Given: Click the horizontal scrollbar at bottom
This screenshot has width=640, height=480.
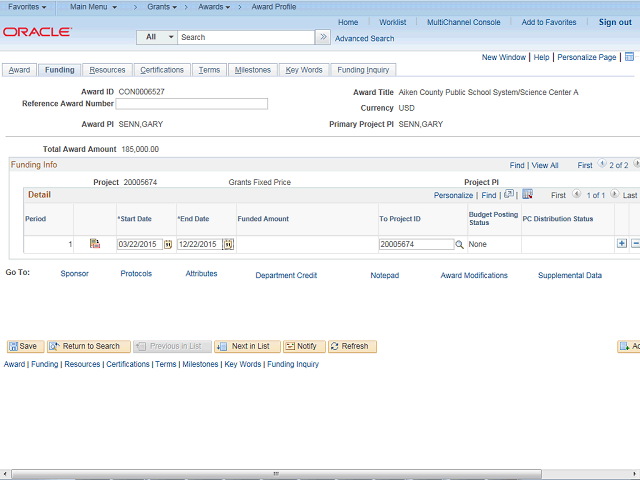Looking at the screenshot, I should (276, 474).
